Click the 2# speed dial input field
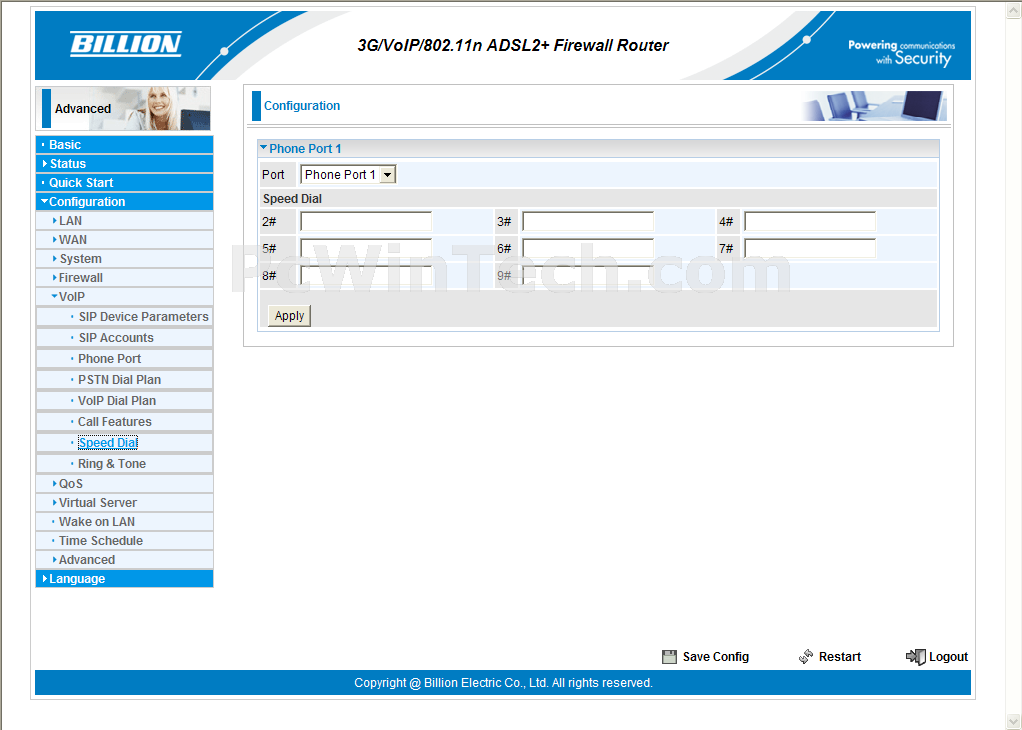 (x=366, y=222)
